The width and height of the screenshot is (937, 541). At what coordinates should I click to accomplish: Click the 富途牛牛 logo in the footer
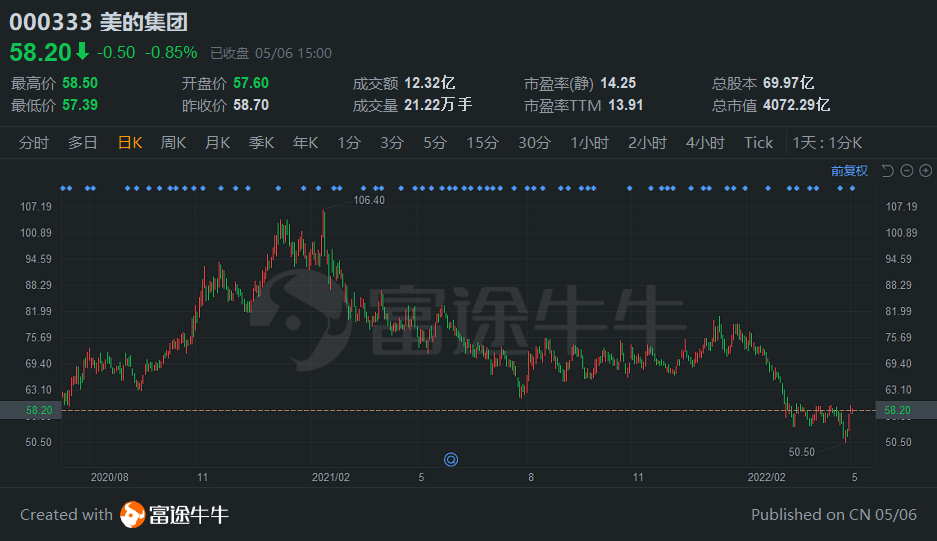174,515
